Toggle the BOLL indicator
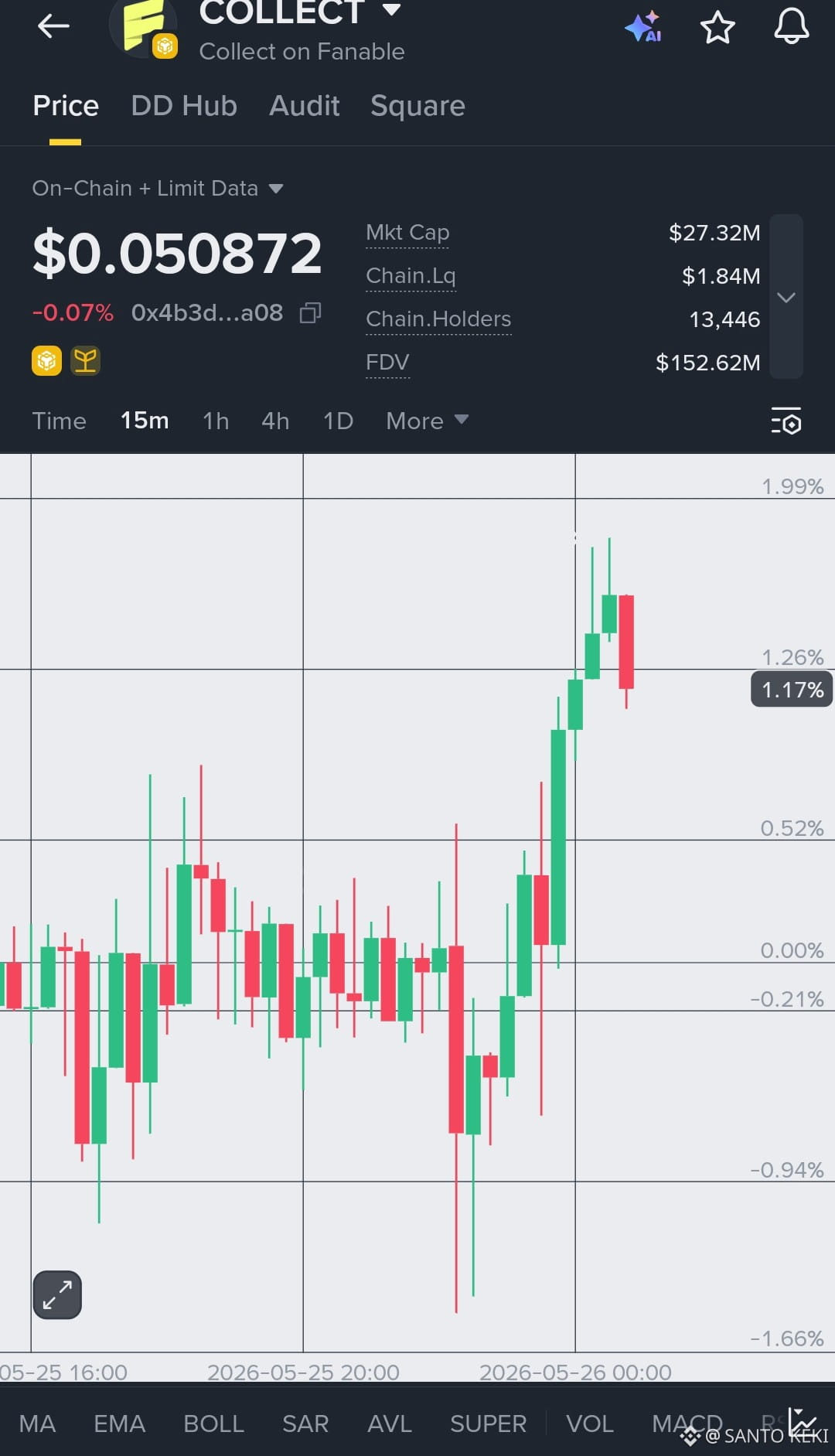Image resolution: width=835 pixels, height=1456 pixels. (214, 1424)
